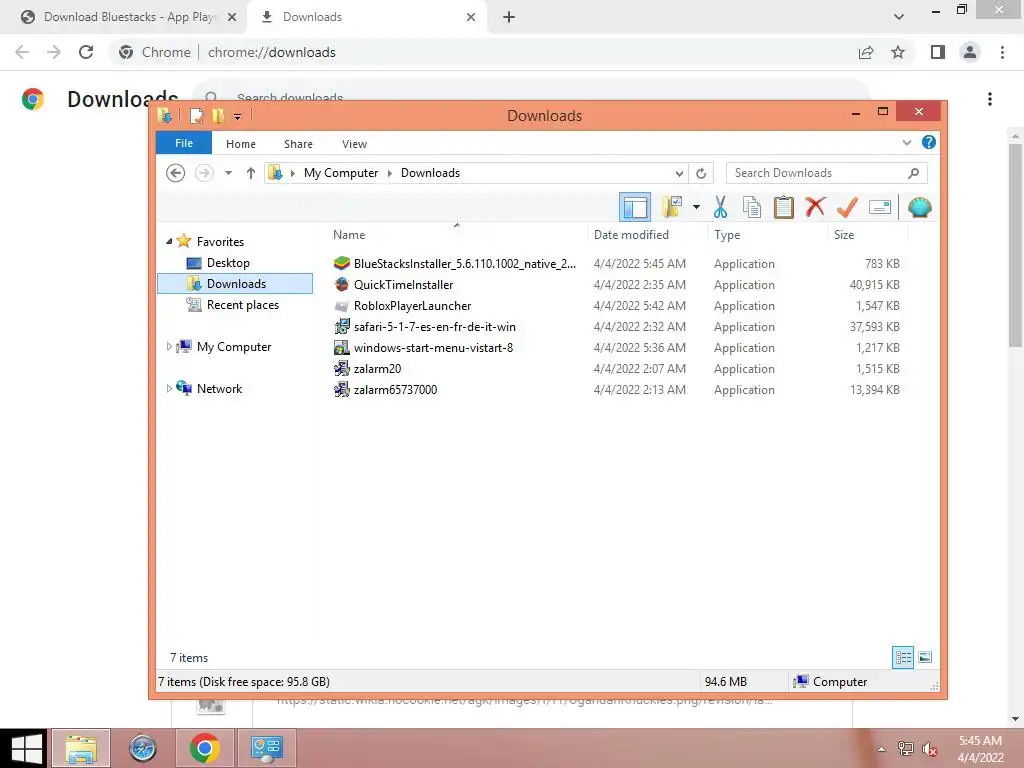The height and width of the screenshot is (768, 1024).
Task: Toggle the preview pane toolbar icon
Action: click(x=635, y=208)
